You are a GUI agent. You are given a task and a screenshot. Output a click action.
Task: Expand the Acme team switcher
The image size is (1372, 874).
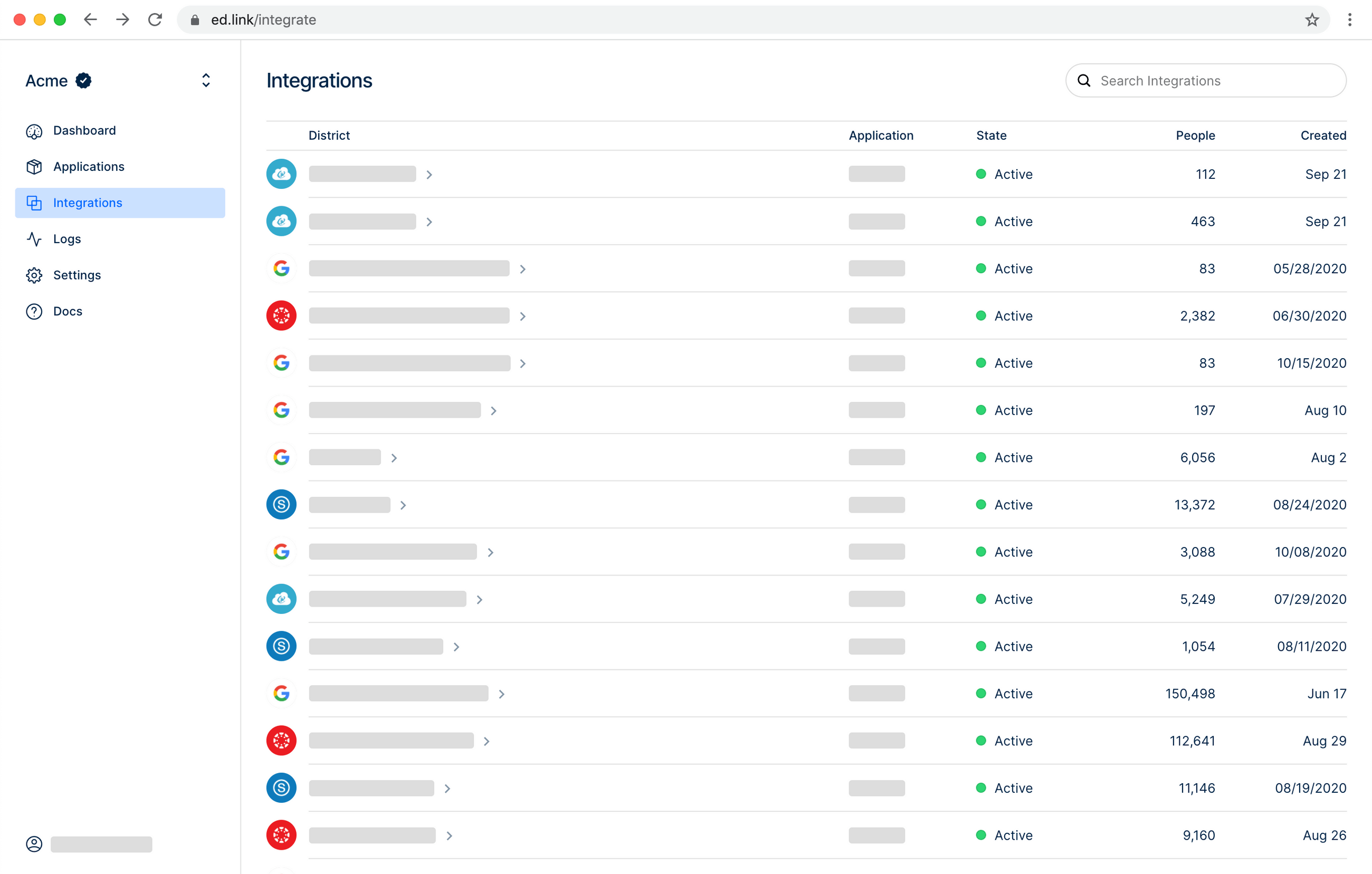point(206,81)
